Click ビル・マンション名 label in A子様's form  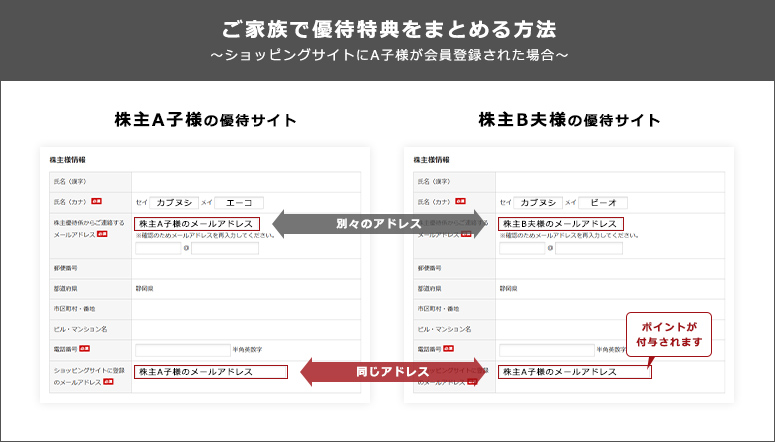coord(80,329)
